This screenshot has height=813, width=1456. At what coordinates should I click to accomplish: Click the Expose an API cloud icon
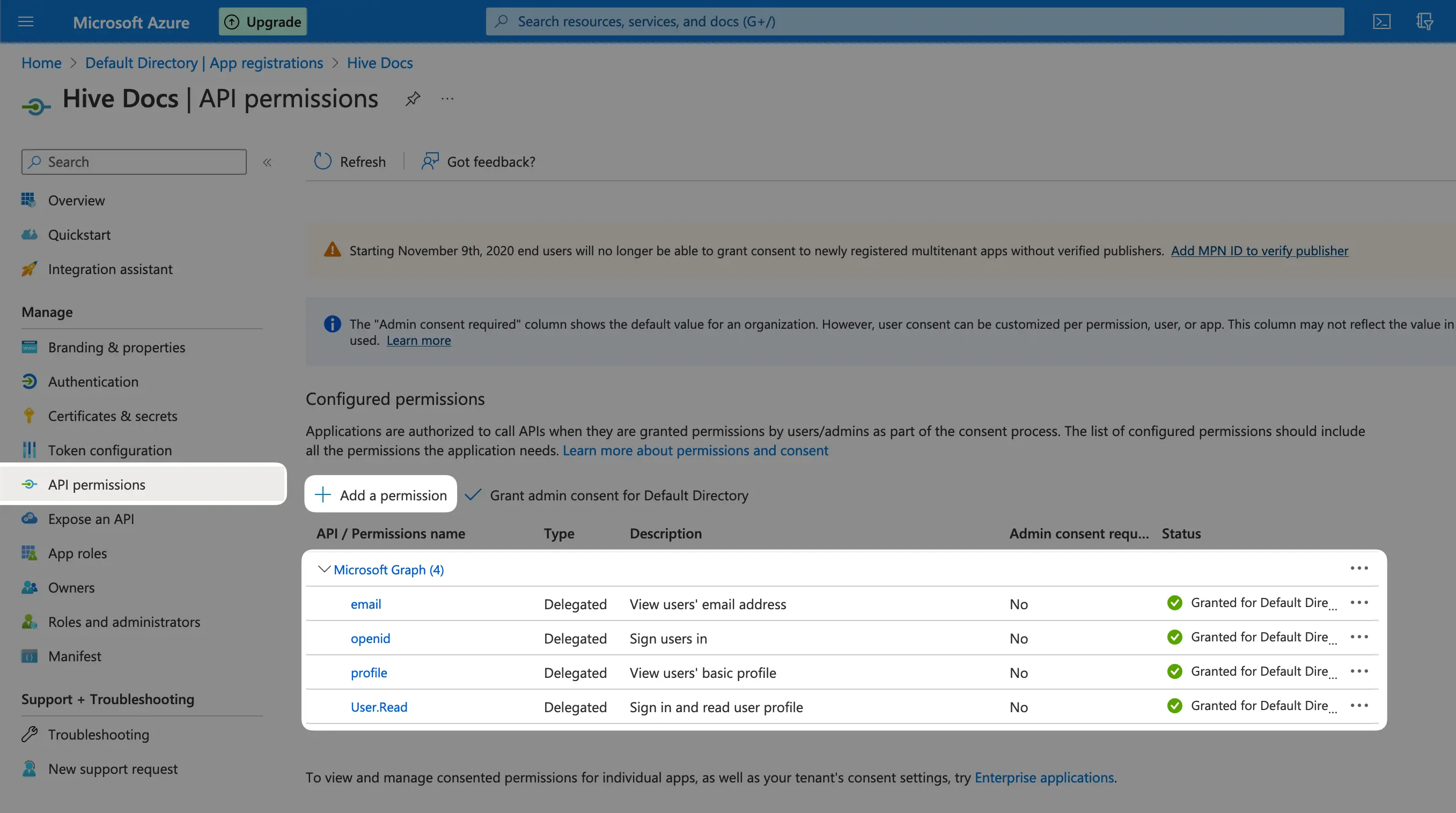point(29,518)
